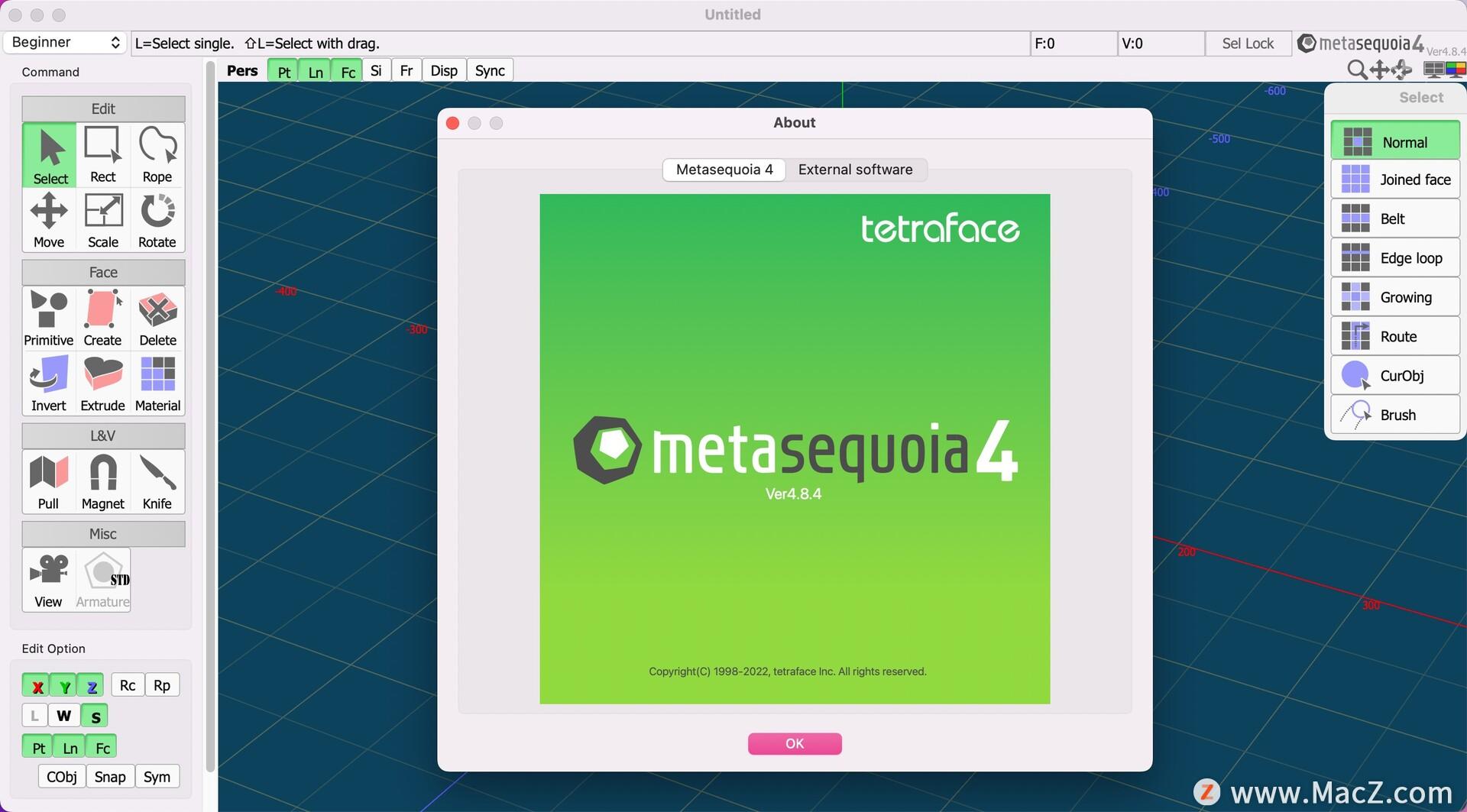Enable the W coordinate option
The height and width of the screenshot is (812, 1467).
pyautogui.click(x=64, y=716)
